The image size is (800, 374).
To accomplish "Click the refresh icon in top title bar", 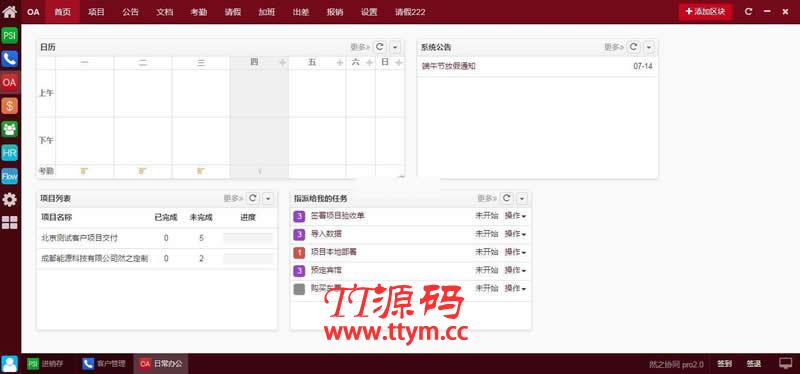I will [748, 12].
